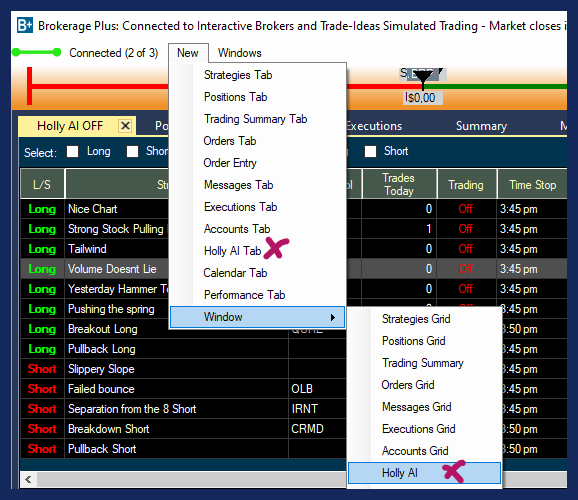Image resolution: width=578 pixels, height=500 pixels.
Task: Close the Holly AI OFF tab
Action: tap(125, 126)
